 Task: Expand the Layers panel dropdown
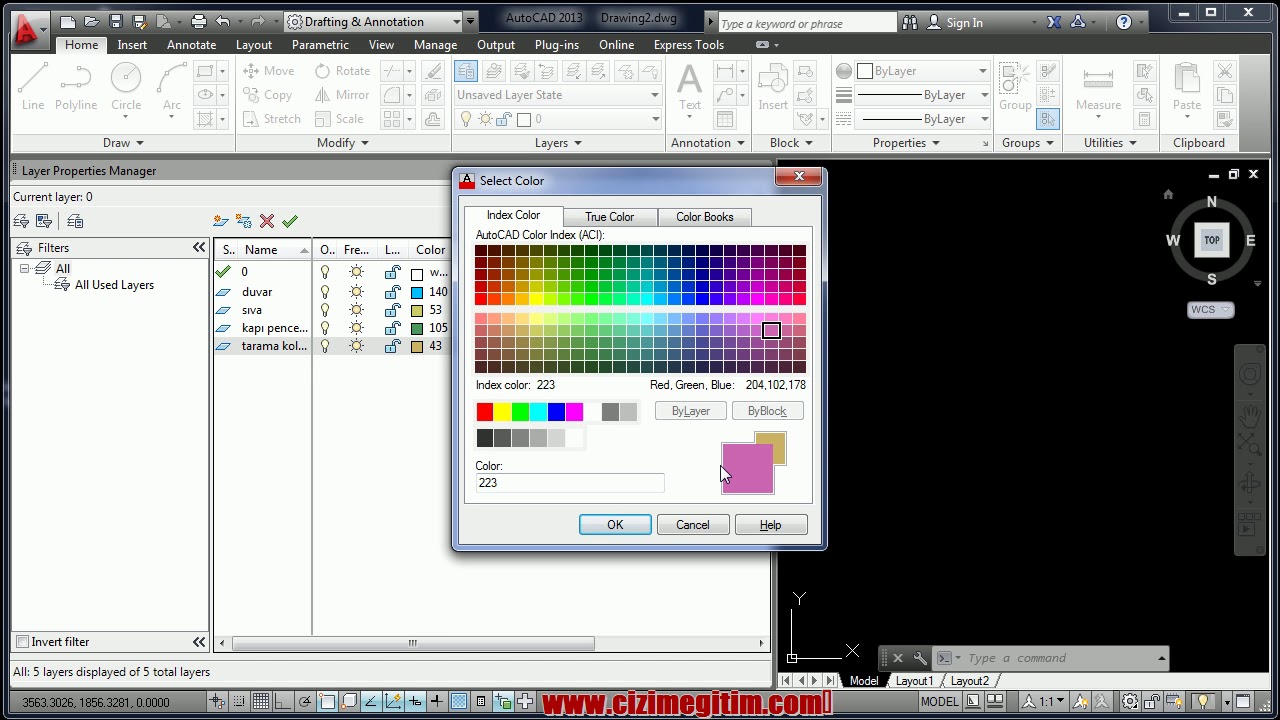click(558, 143)
